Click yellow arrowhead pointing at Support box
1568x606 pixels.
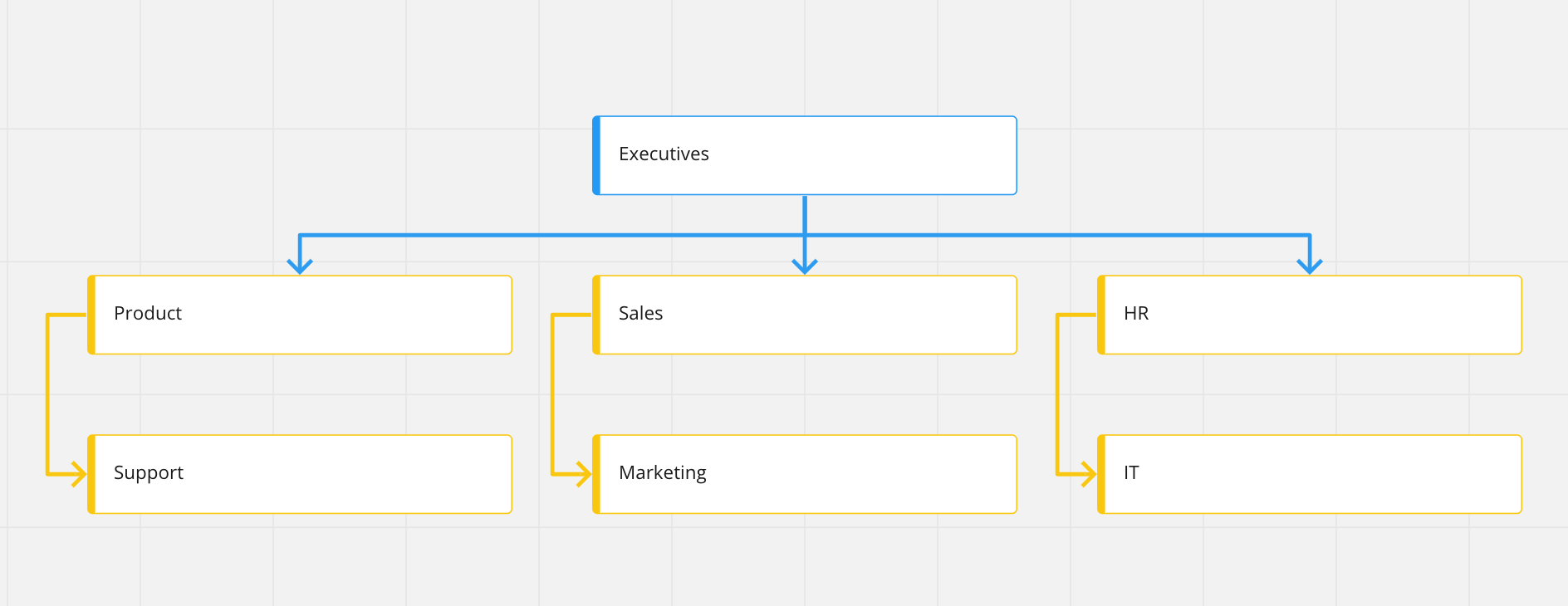[79, 474]
